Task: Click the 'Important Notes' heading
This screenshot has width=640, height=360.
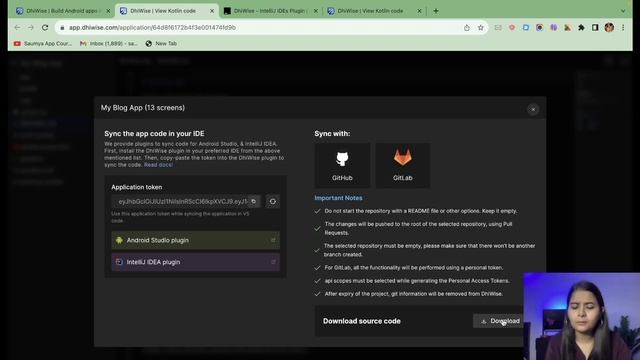Action: pyautogui.click(x=338, y=198)
